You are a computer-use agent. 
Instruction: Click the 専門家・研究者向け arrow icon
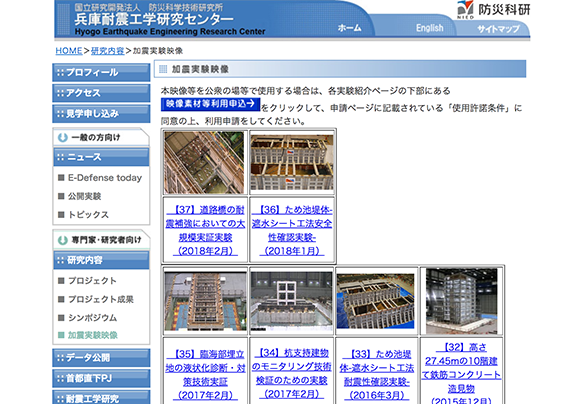pyautogui.click(x=63, y=240)
